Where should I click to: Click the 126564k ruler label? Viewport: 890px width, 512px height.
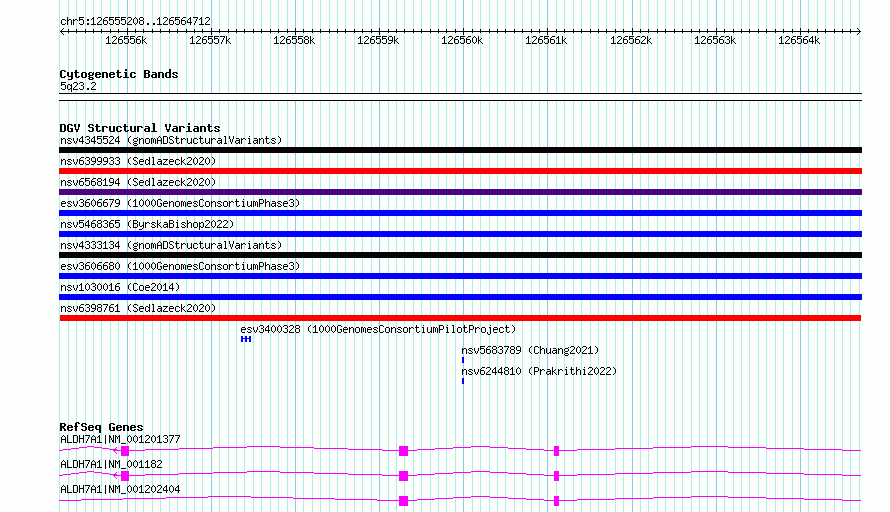tap(799, 41)
